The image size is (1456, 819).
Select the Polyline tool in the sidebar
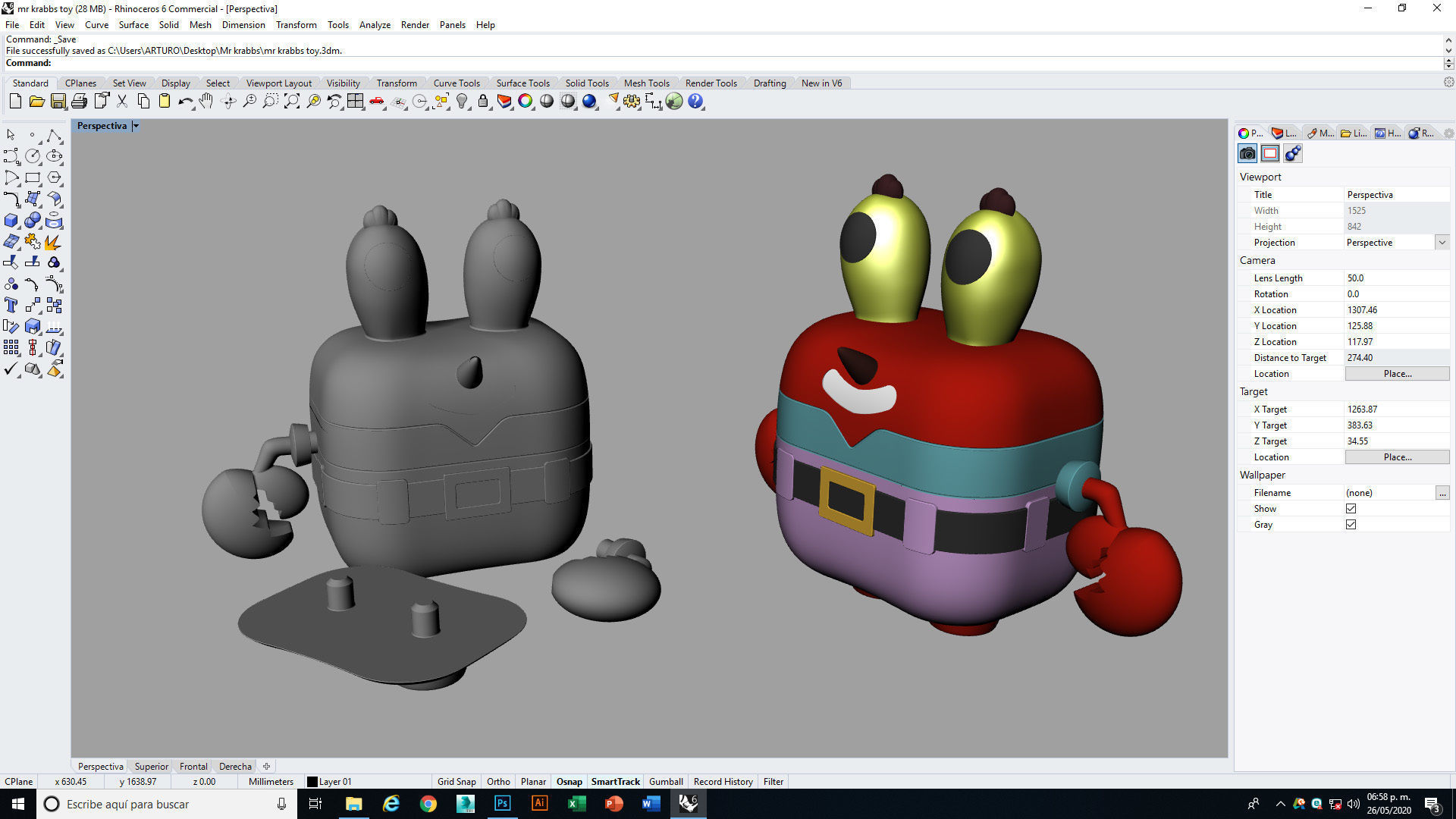pos(54,135)
